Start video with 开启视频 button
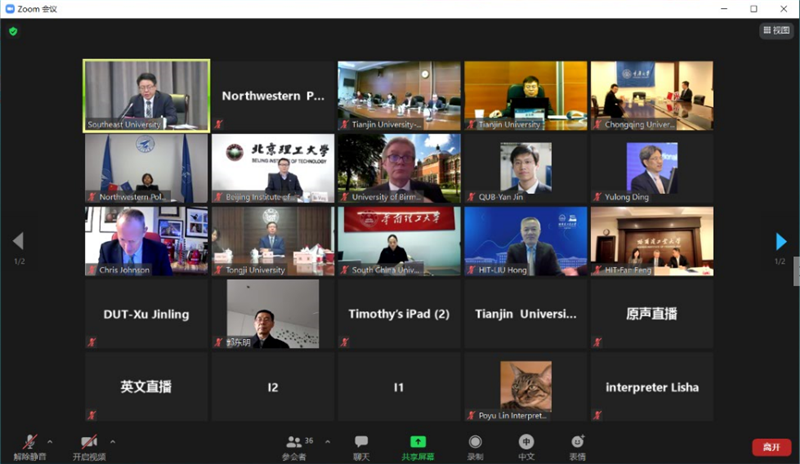800x464 pixels. [89, 447]
